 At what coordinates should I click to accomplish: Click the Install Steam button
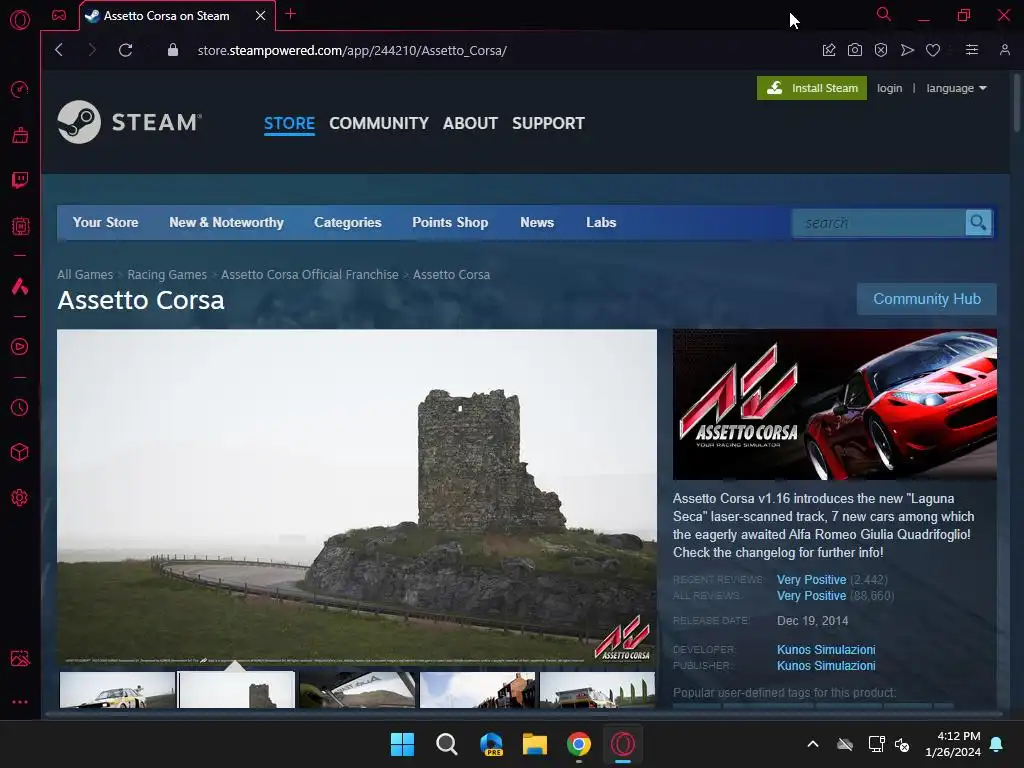[x=812, y=88]
